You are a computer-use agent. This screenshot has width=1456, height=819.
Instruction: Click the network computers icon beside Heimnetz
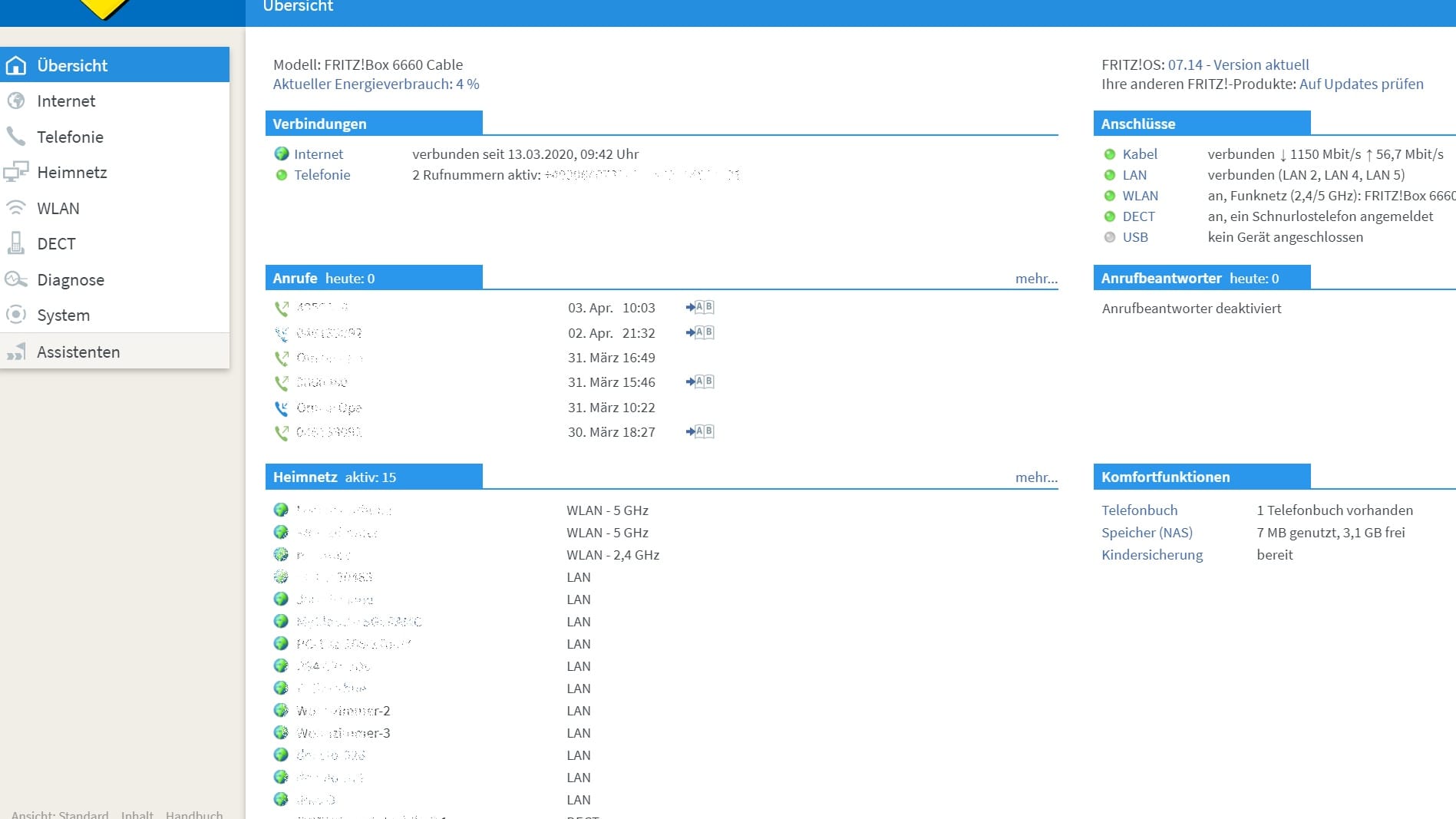point(16,172)
